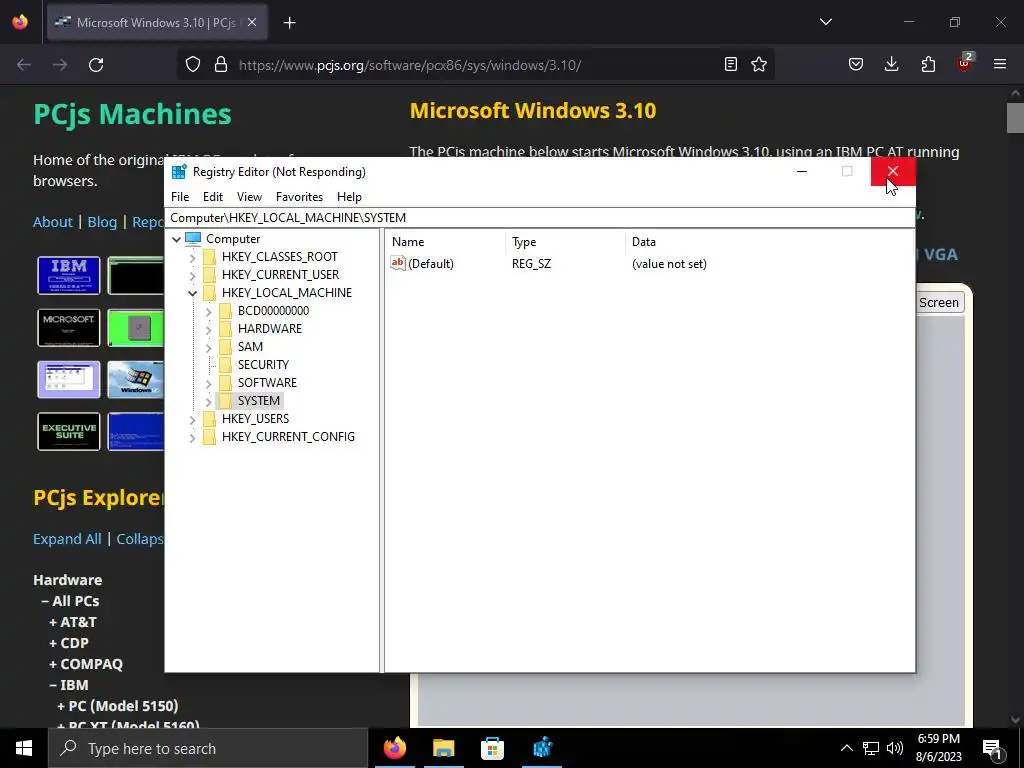The height and width of the screenshot is (768, 1024).
Task: Expand the HKEY_USERS chevron
Action: point(193,419)
